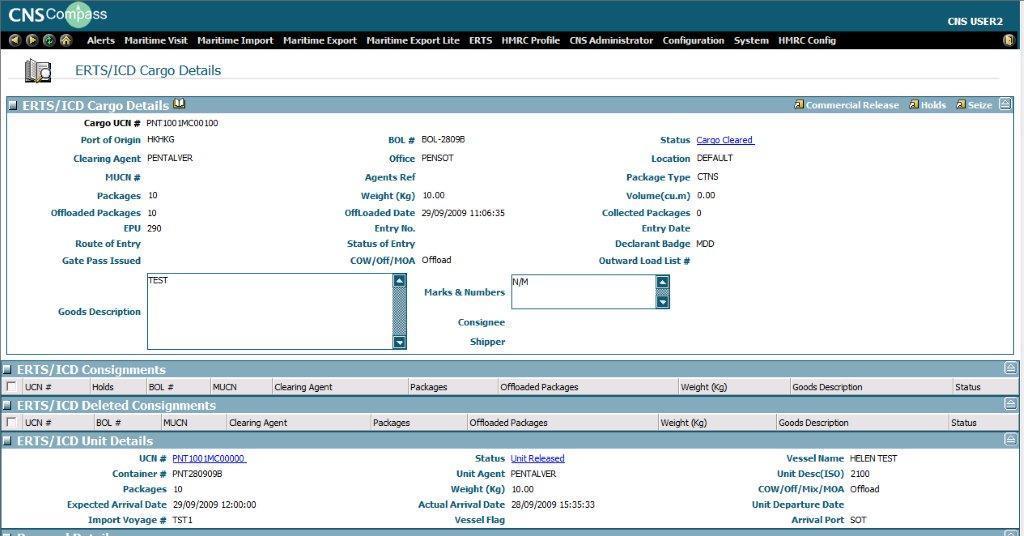Image resolution: width=1024 pixels, height=536 pixels.
Task: Tick the ERTS/ICD Consignments select-all checkbox
Action: (x=11, y=387)
